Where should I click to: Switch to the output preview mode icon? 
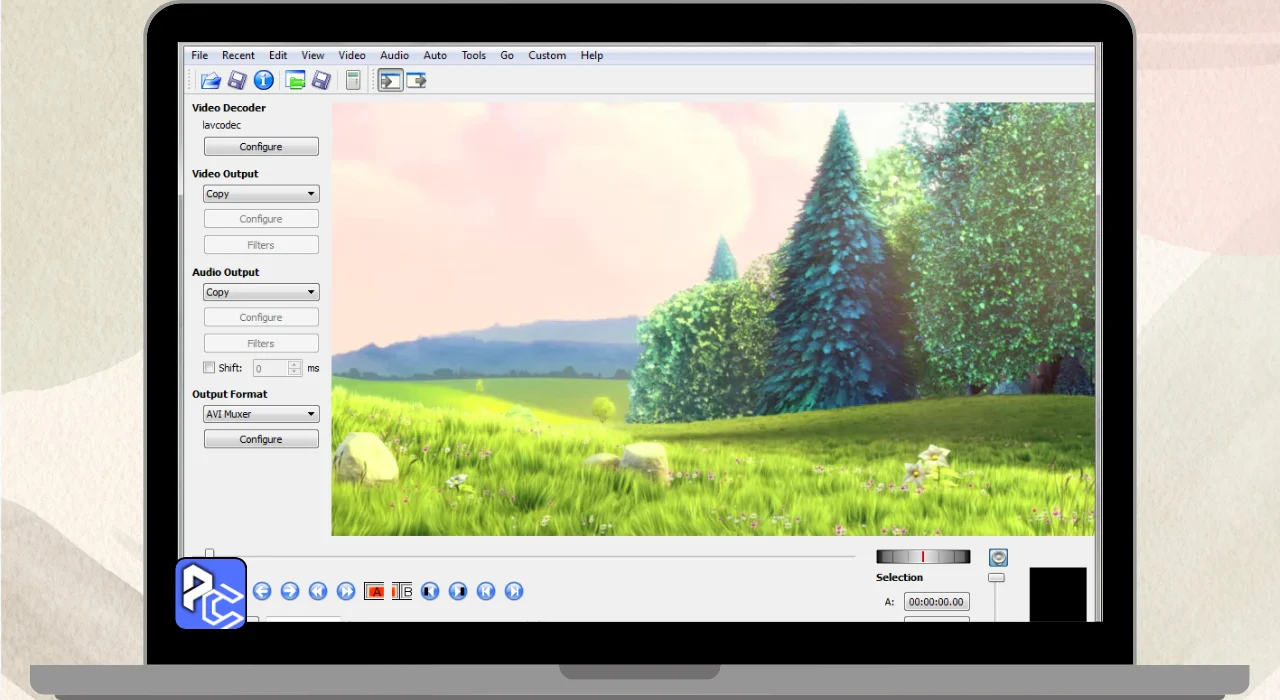click(417, 80)
